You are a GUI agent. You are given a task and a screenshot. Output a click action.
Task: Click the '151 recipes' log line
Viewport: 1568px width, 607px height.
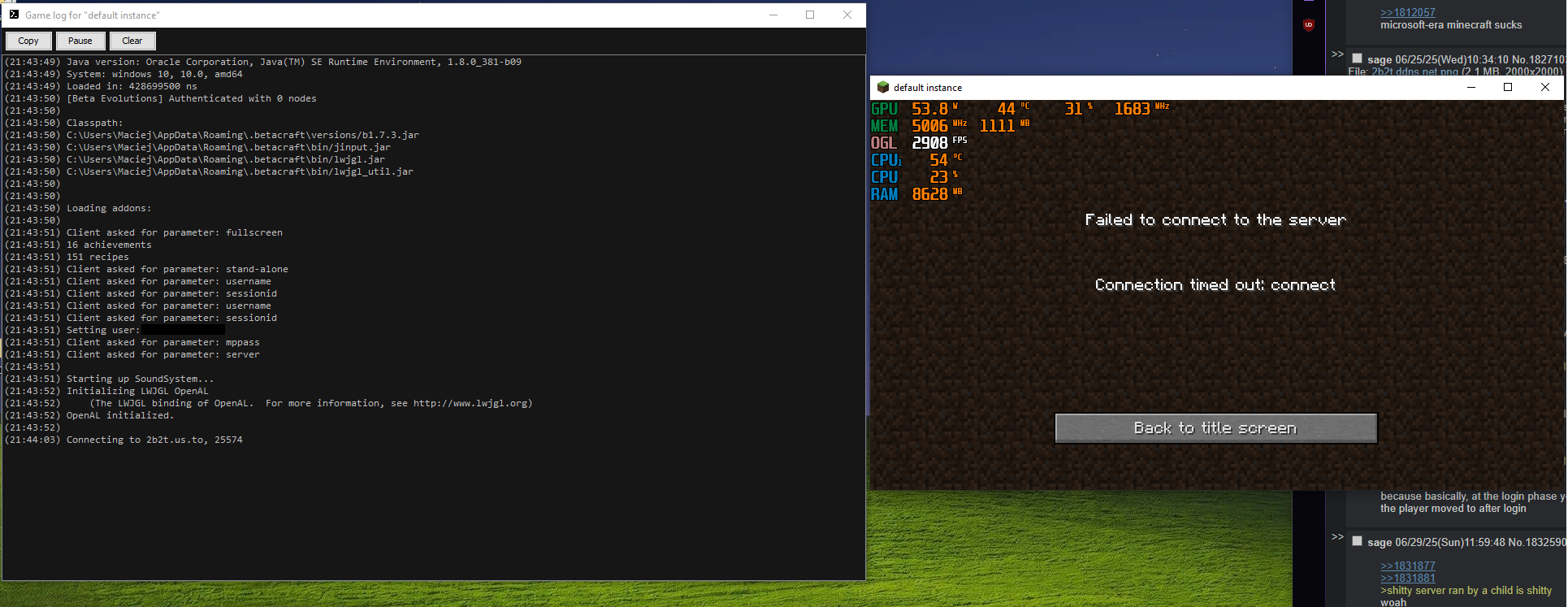click(x=67, y=257)
